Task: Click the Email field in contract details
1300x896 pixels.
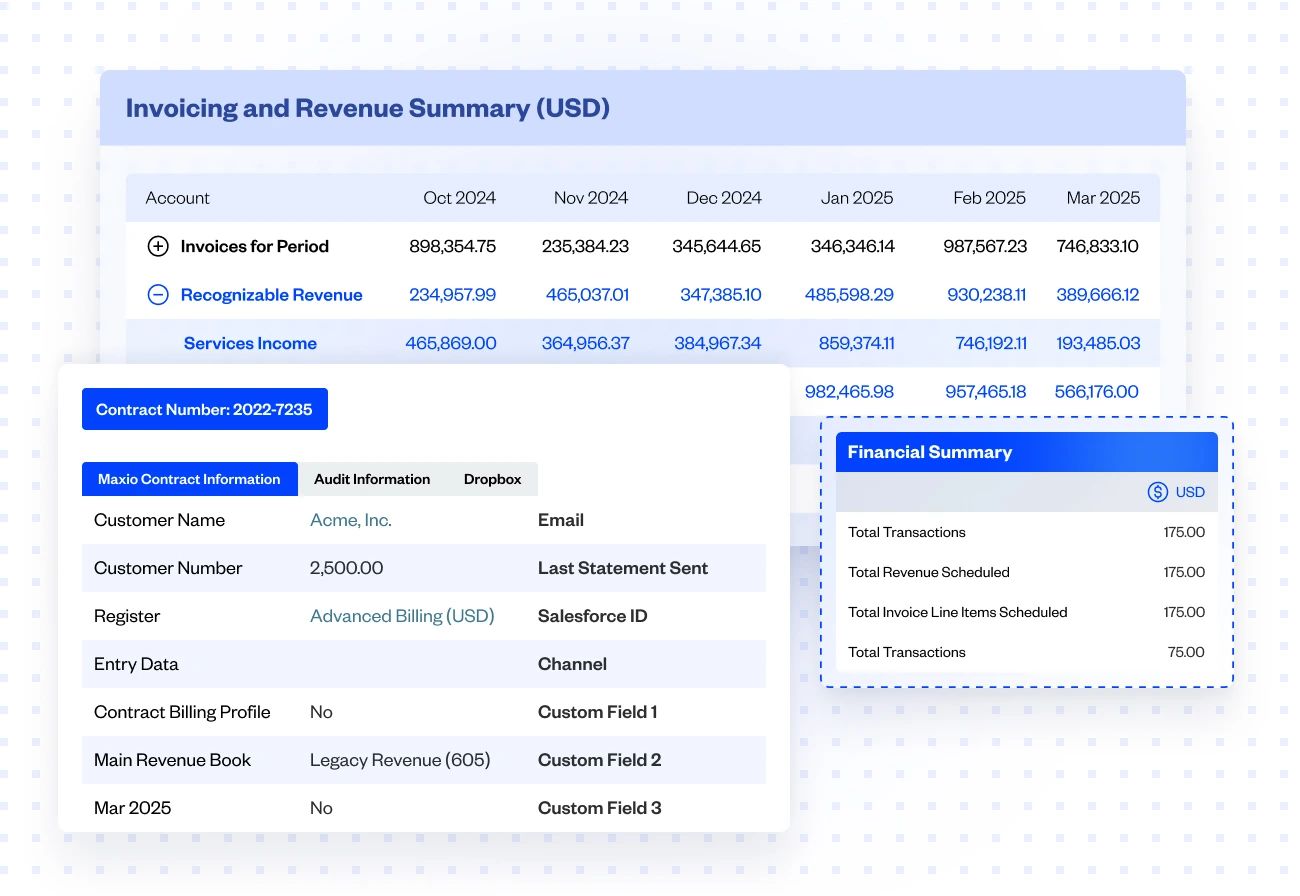Action: pyautogui.click(x=561, y=519)
